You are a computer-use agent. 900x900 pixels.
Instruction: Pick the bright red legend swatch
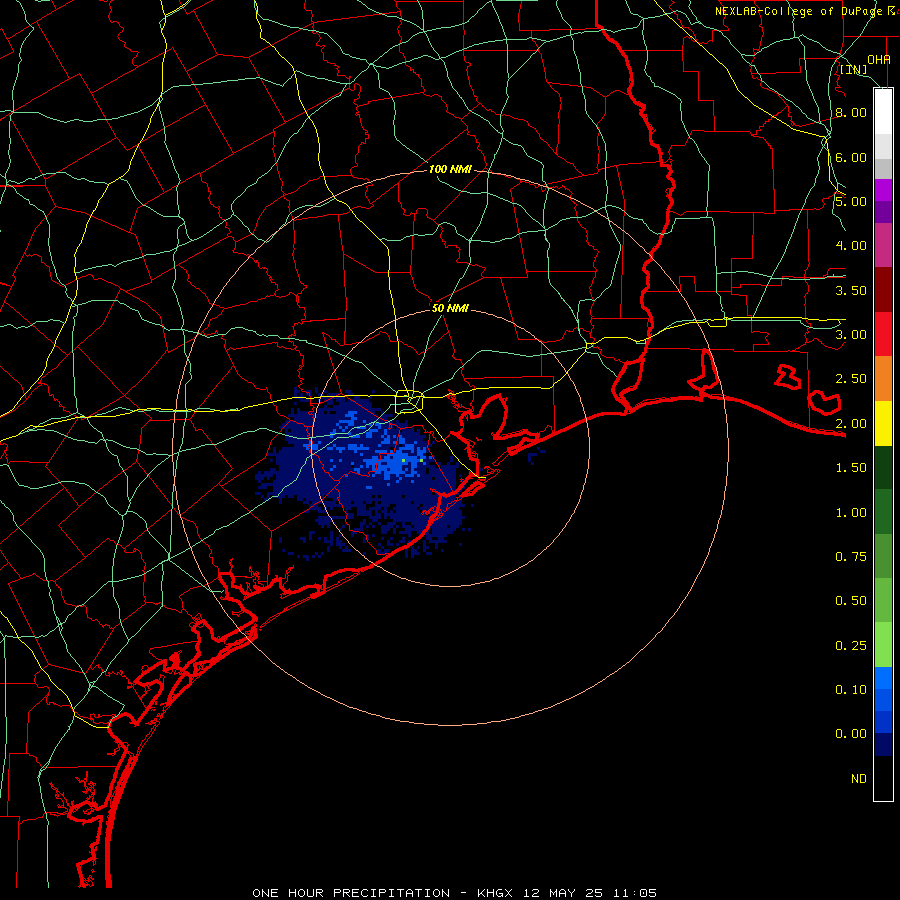click(x=883, y=334)
